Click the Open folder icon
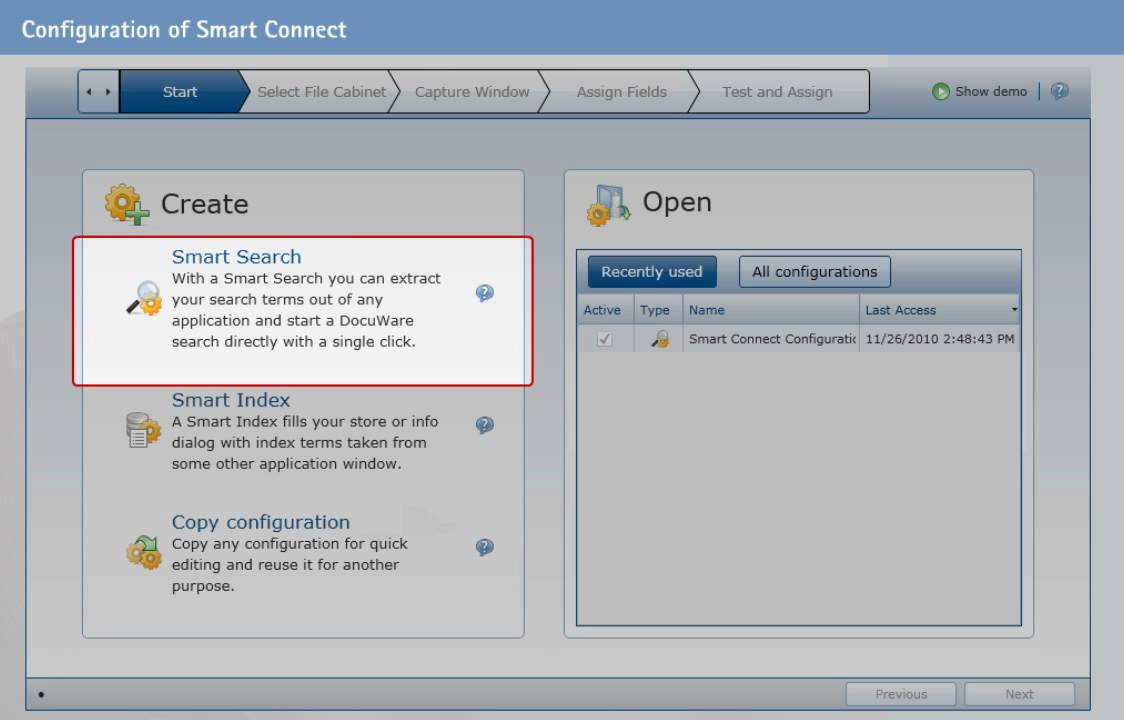This screenshot has width=1124, height=720. coord(608,205)
